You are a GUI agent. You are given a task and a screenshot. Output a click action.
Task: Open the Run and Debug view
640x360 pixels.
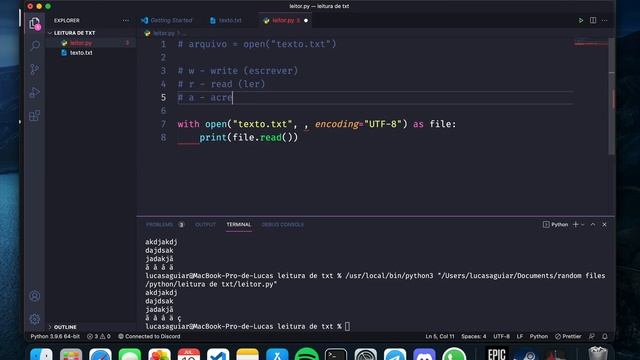35,93
